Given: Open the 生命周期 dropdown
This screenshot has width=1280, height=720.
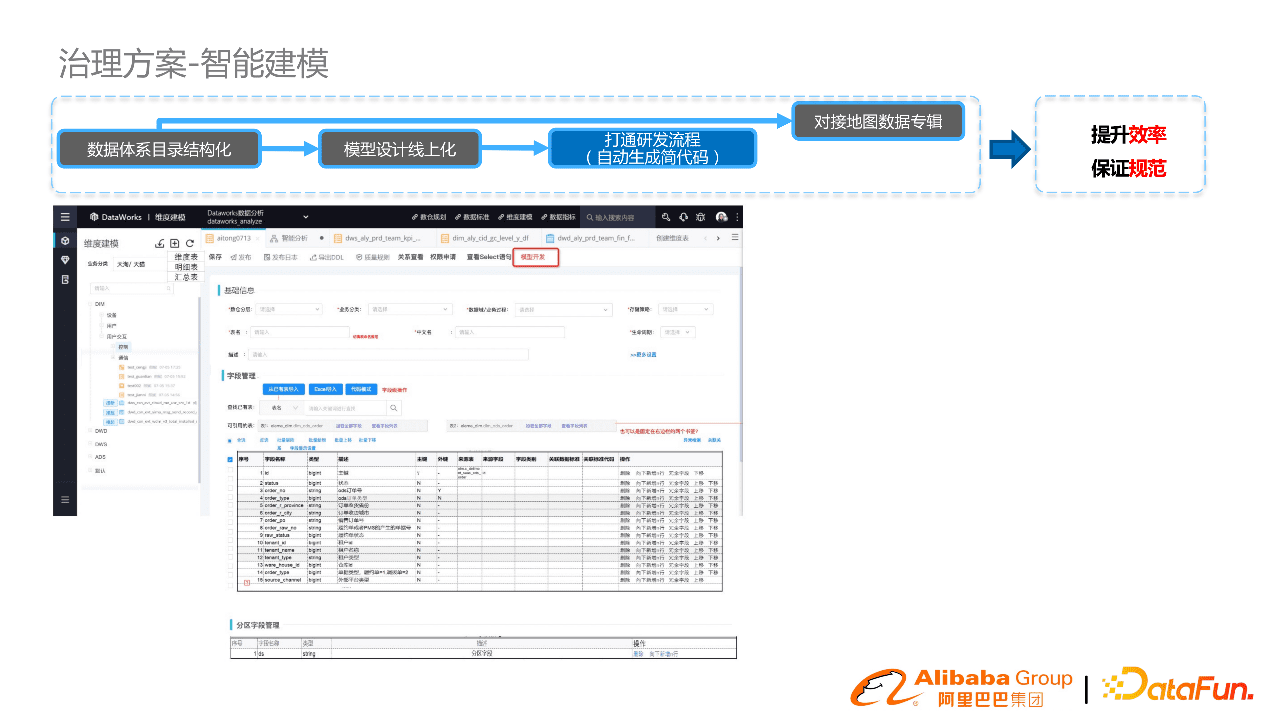Looking at the screenshot, I should (677, 332).
